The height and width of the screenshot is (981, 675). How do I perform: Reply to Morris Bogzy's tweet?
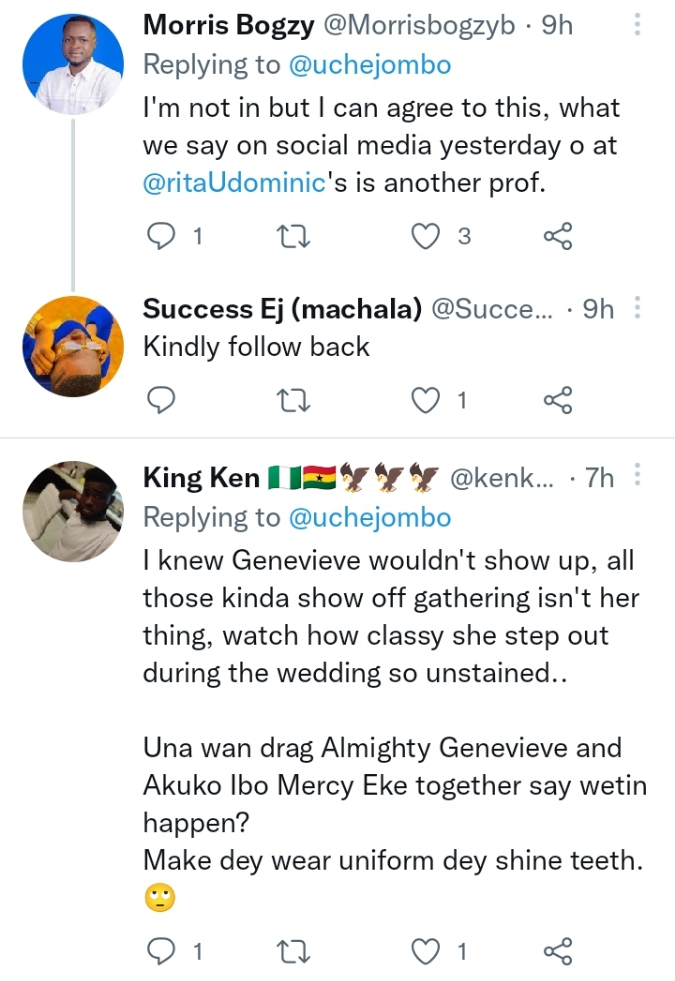tap(160, 236)
